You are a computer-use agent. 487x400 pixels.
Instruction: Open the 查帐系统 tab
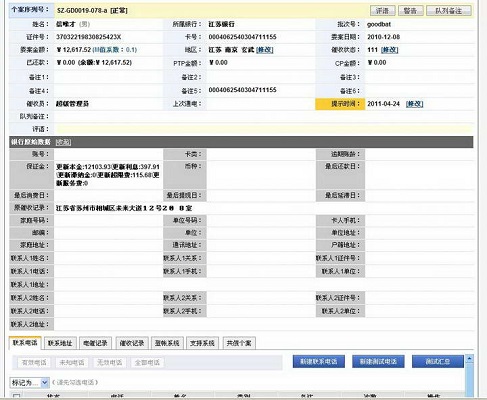[x=167, y=343]
